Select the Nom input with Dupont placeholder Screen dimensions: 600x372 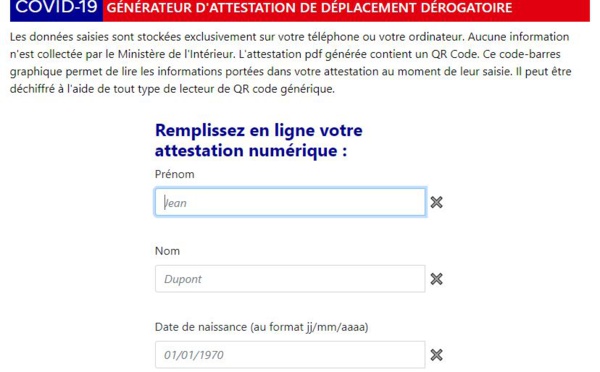(290, 279)
